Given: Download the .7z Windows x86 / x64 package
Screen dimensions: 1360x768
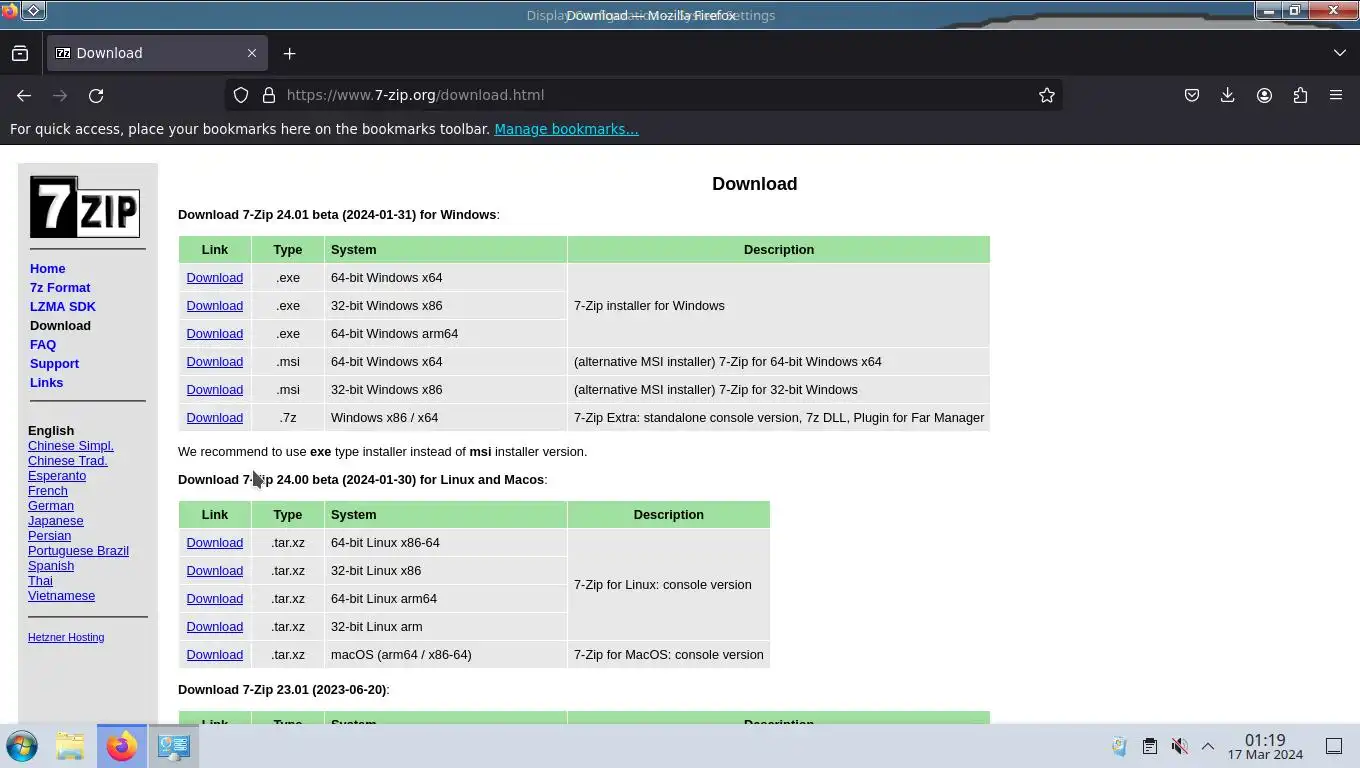Looking at the screenshot, I should click(x=214, y=417).
